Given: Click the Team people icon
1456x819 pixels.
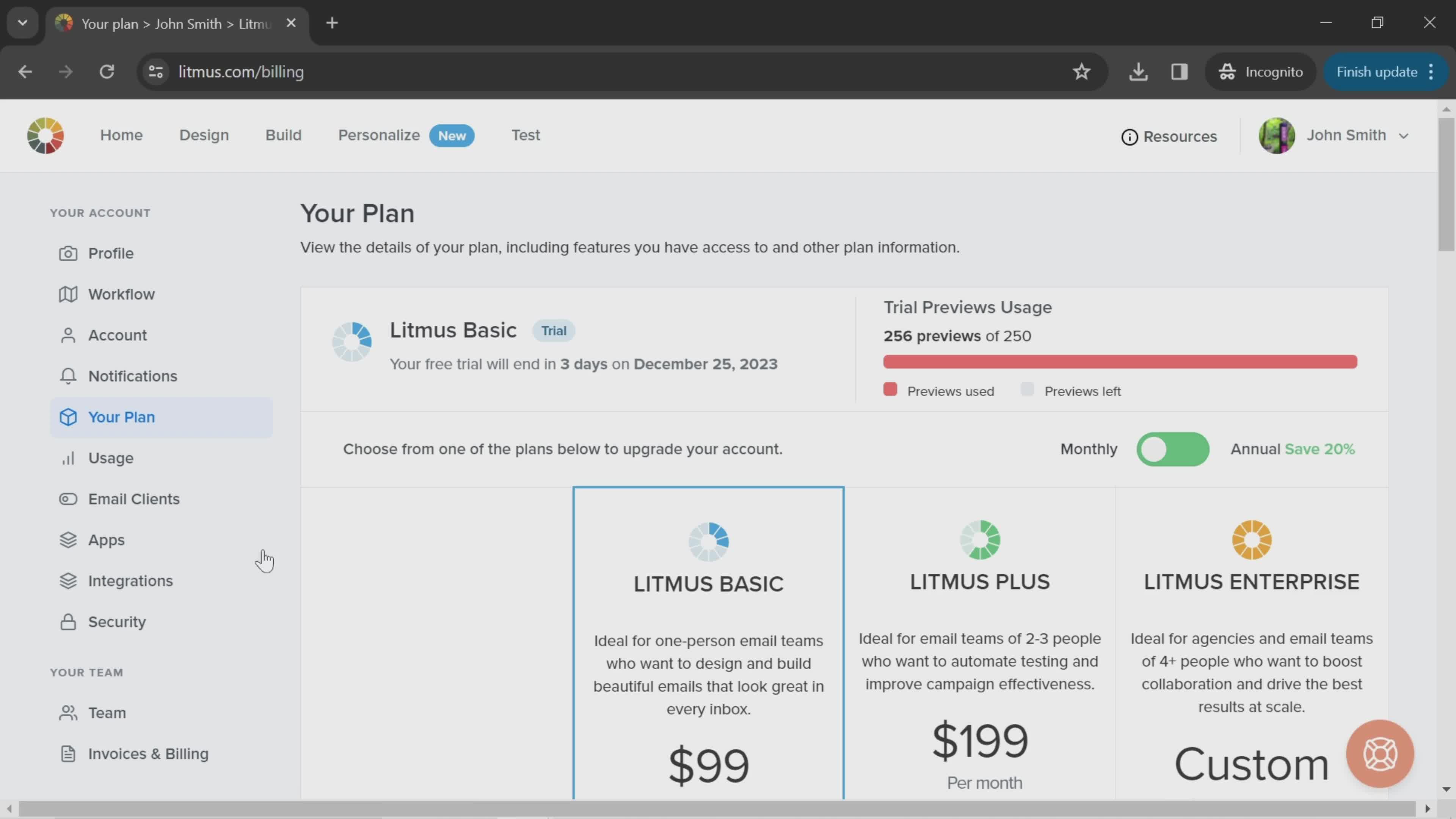Looking at the screenshot, I should click(68, 713).
